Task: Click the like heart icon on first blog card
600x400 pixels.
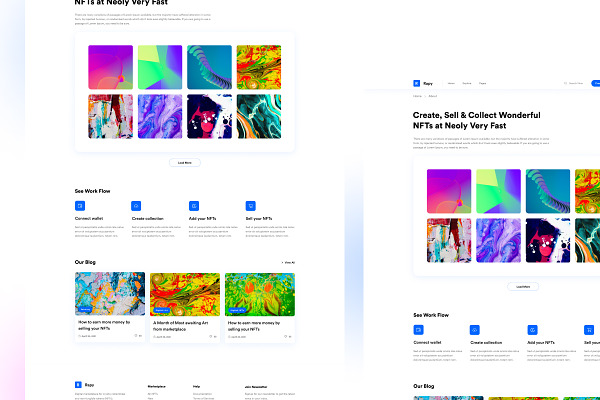Action: [135, 336]
